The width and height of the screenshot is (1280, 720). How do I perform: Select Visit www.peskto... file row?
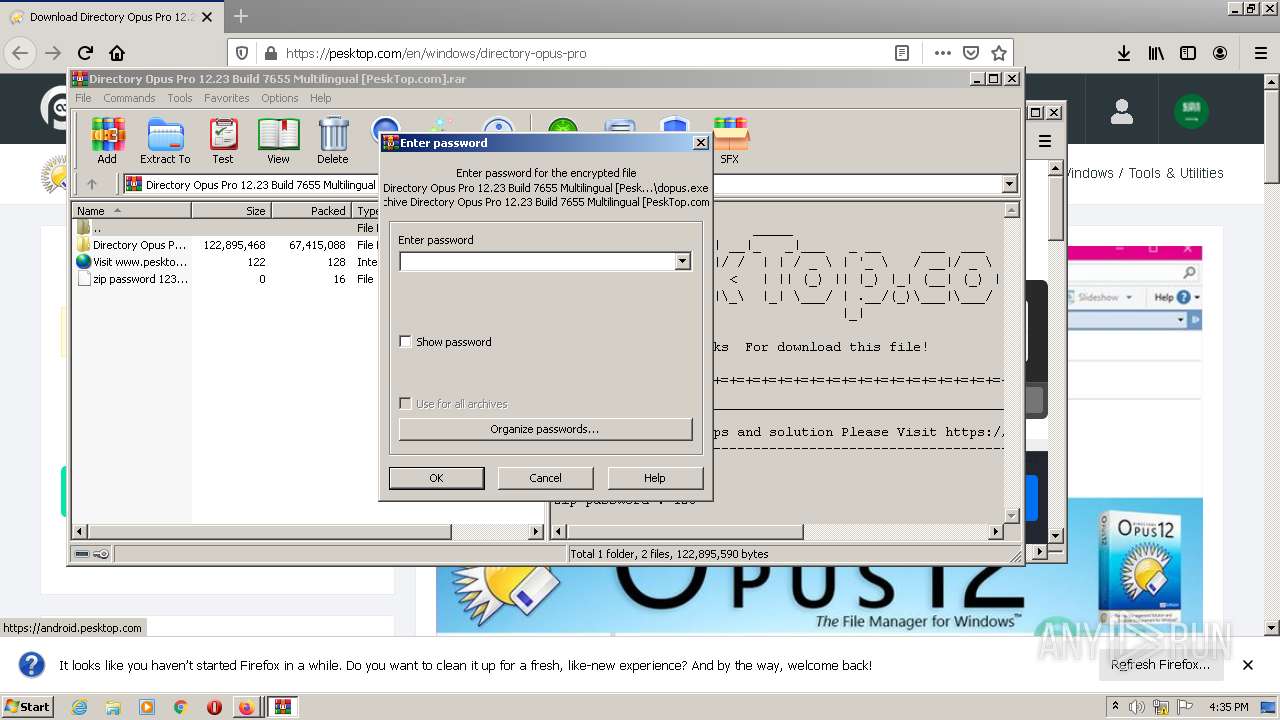pos(225,262)
